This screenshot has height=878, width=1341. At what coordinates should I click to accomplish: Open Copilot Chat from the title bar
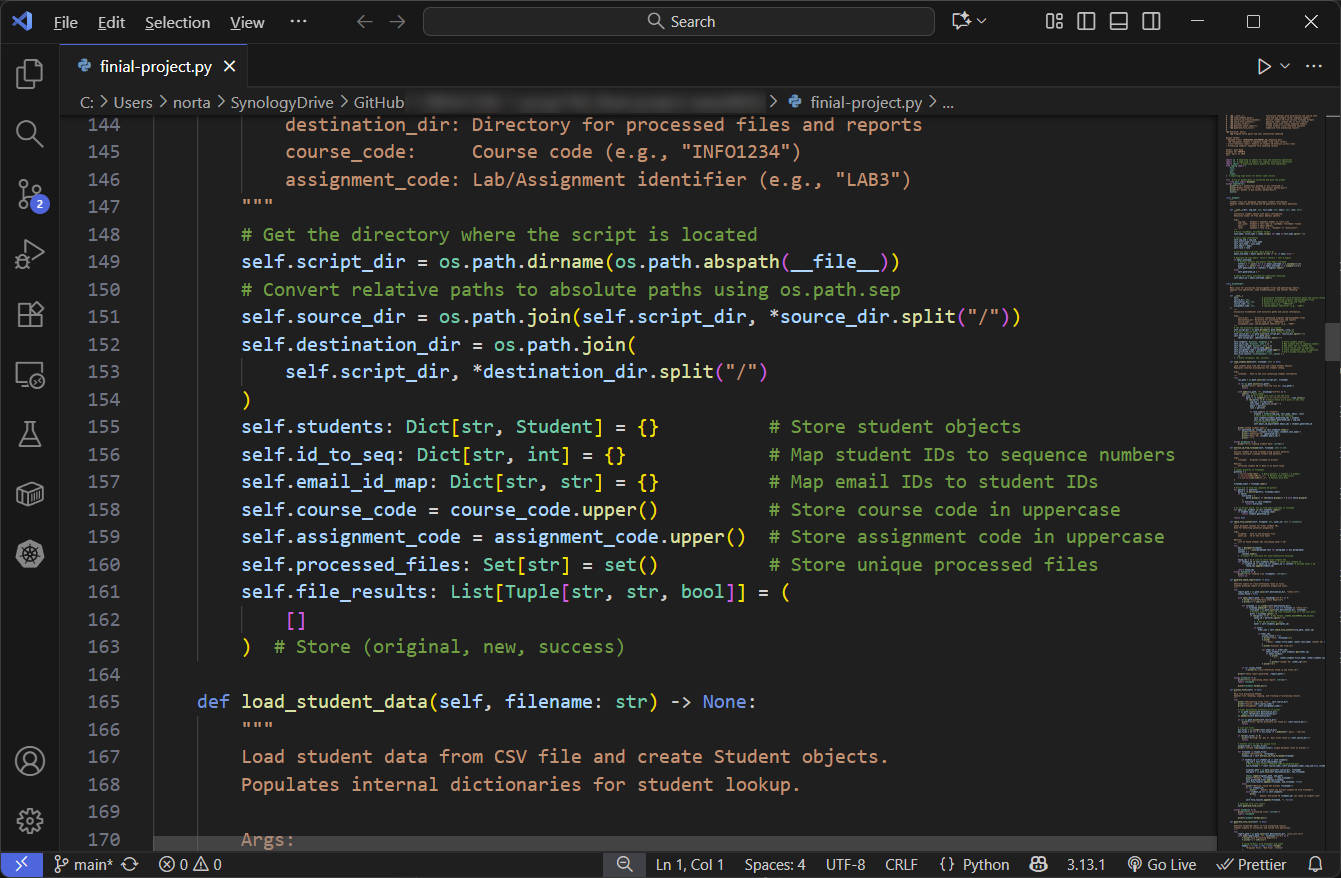point(962,20)
